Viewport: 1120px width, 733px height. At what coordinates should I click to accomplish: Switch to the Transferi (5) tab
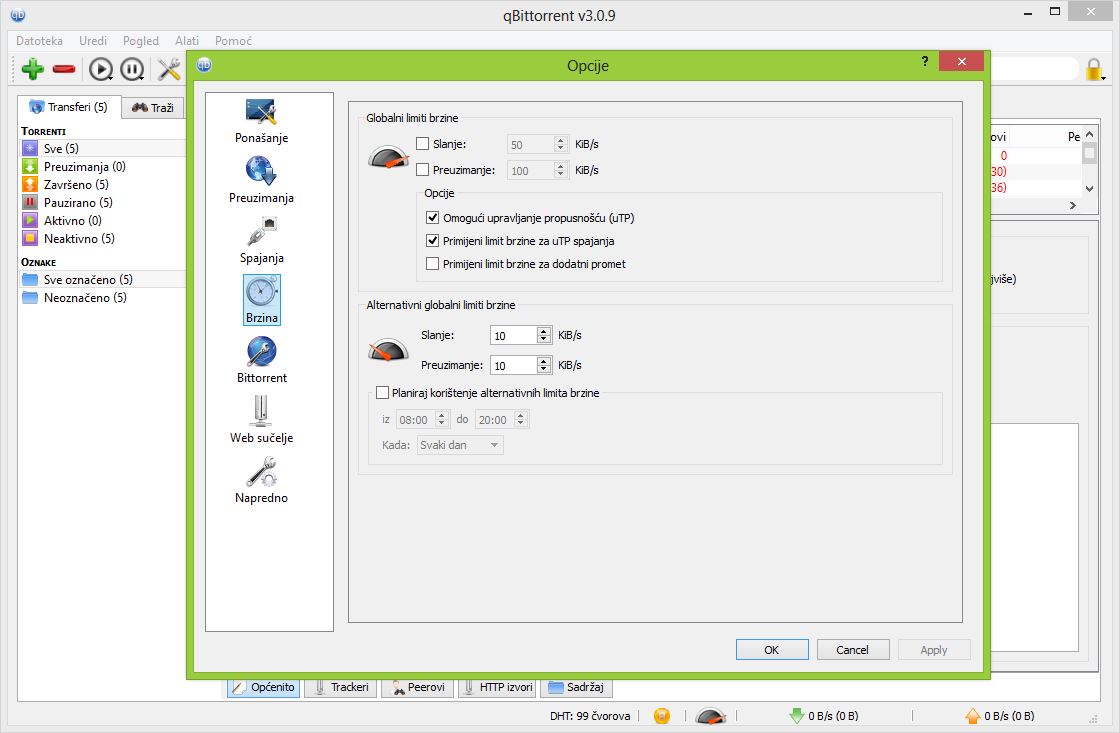click(69, 107)
